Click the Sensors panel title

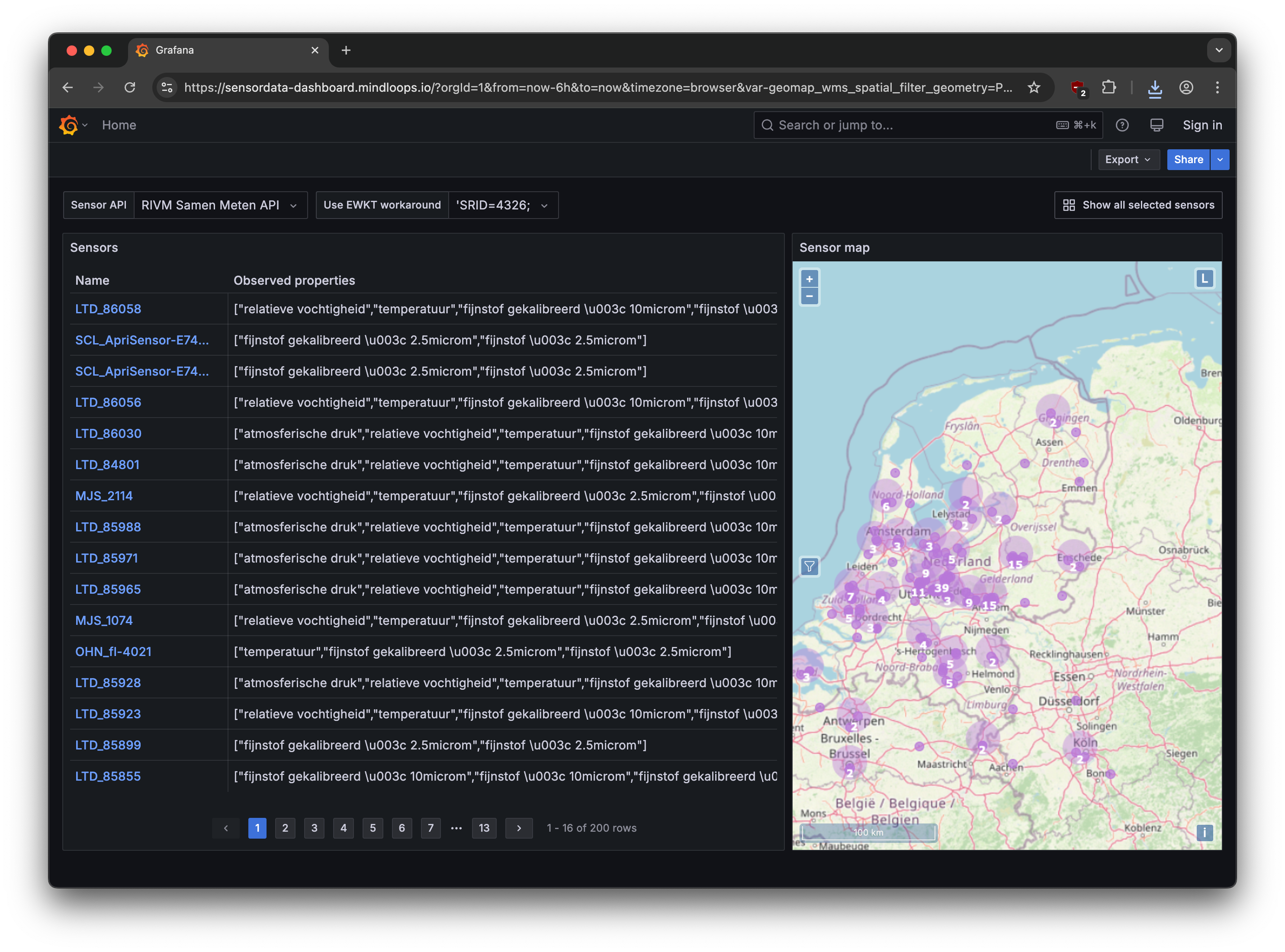click(x=94, y=248)
